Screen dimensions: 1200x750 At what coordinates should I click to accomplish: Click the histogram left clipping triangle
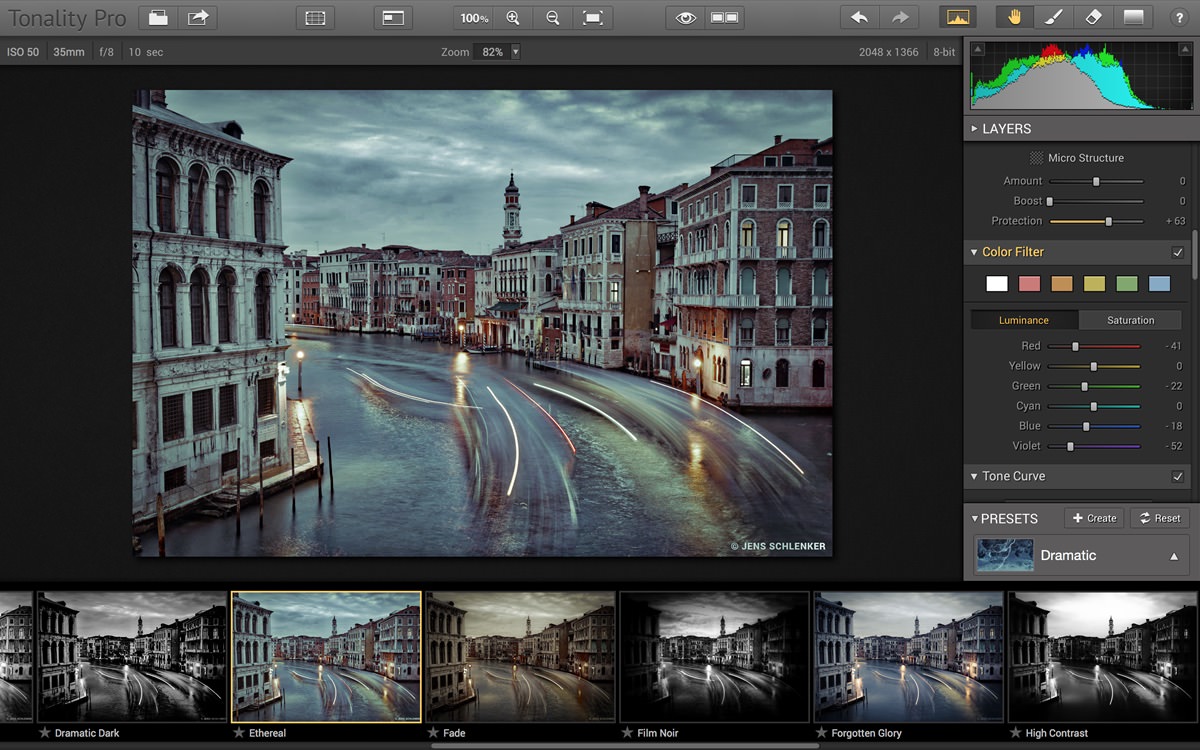pos(978,48)
